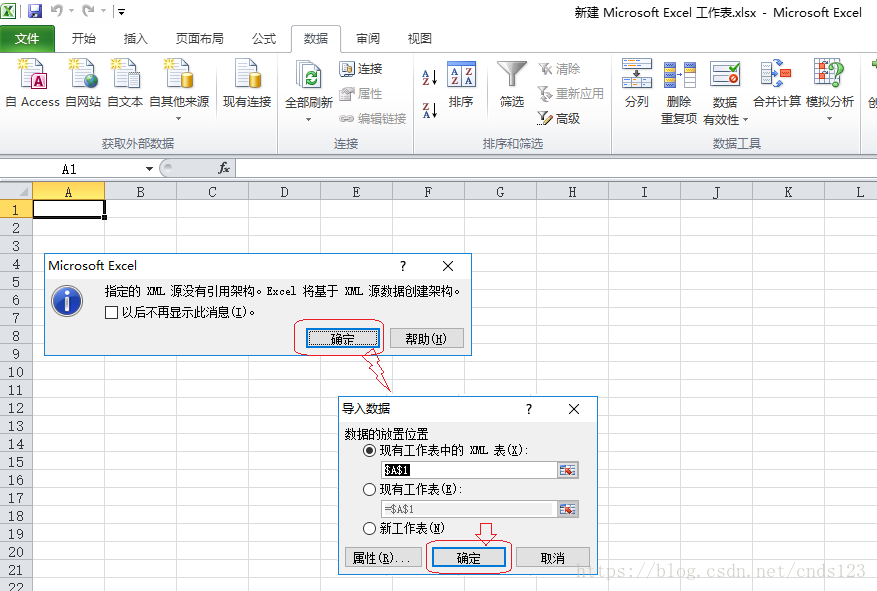Click Properties (属性) button in Import Data
The image size is (877, 591).
point(383,558)
